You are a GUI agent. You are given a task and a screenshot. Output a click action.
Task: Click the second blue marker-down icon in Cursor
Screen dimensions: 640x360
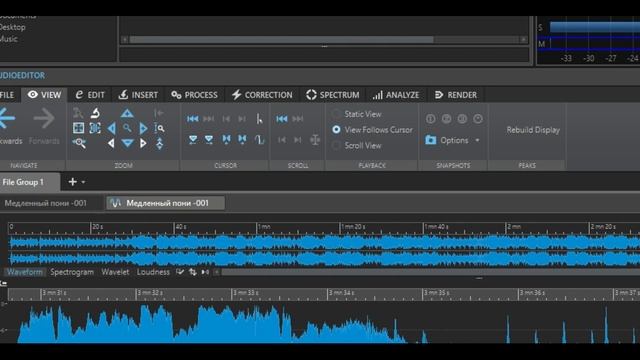(209, 140)
